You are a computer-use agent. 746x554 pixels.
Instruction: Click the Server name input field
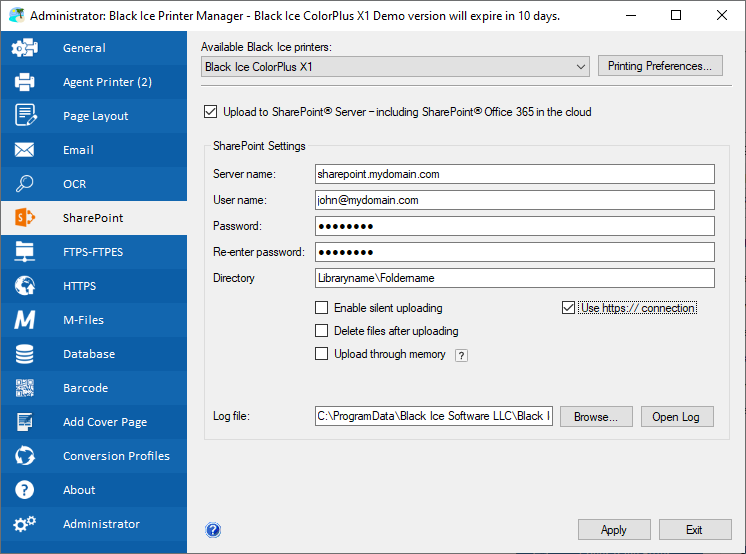(x=514, y=174)
